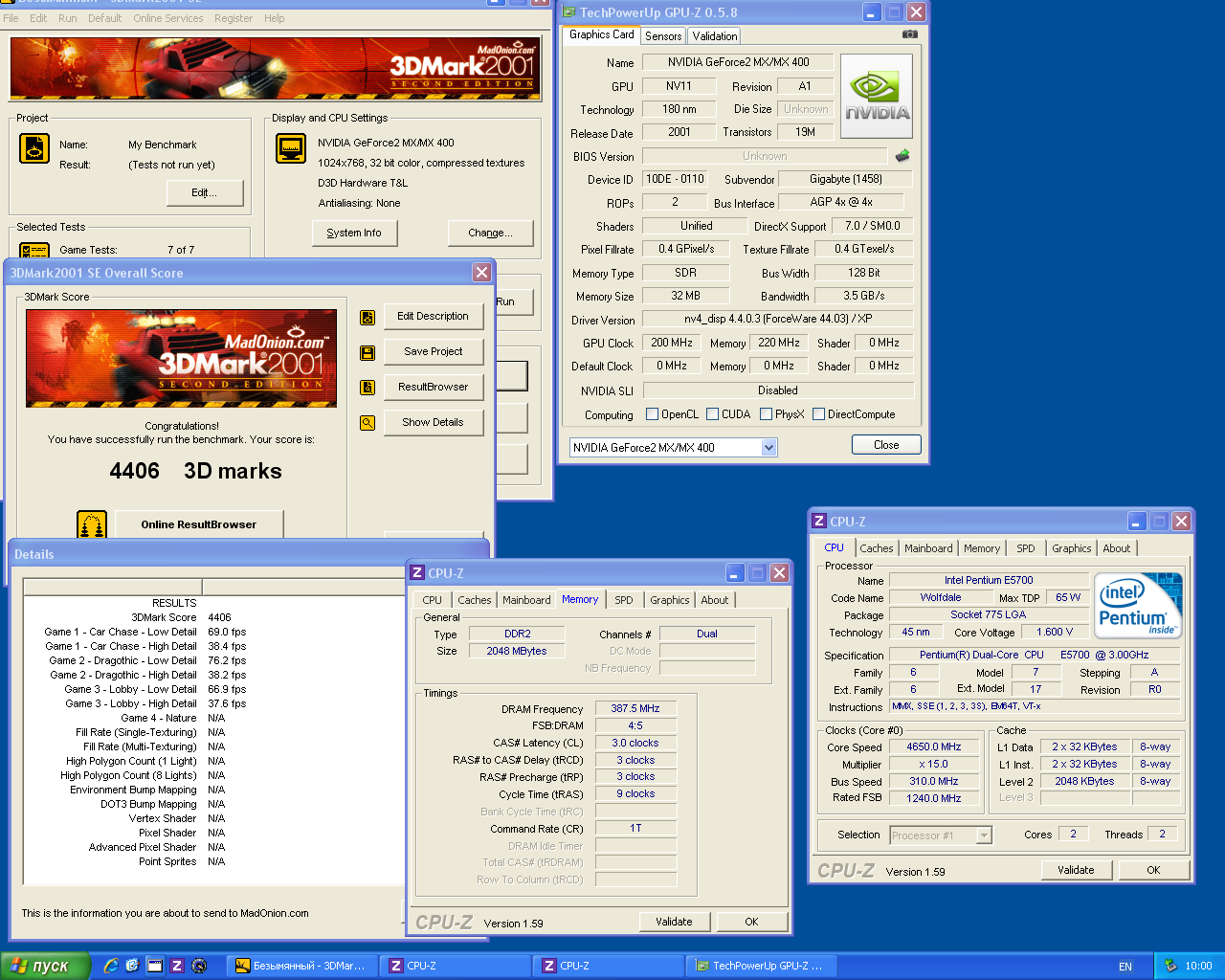Click Validate in the right CPU-Z window

[x=1076, y=870]
